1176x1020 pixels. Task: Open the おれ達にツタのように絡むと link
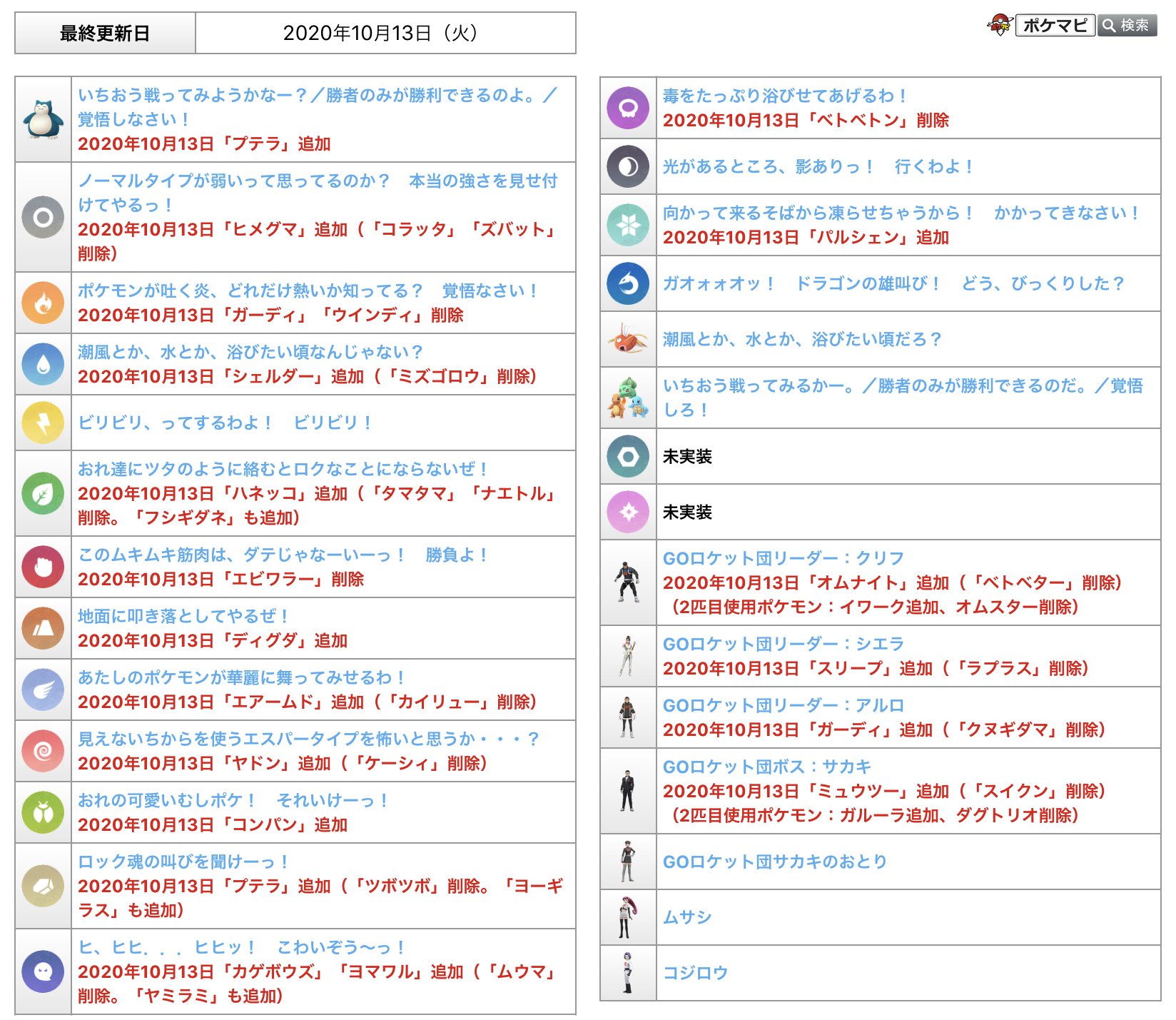pos(283,469)
